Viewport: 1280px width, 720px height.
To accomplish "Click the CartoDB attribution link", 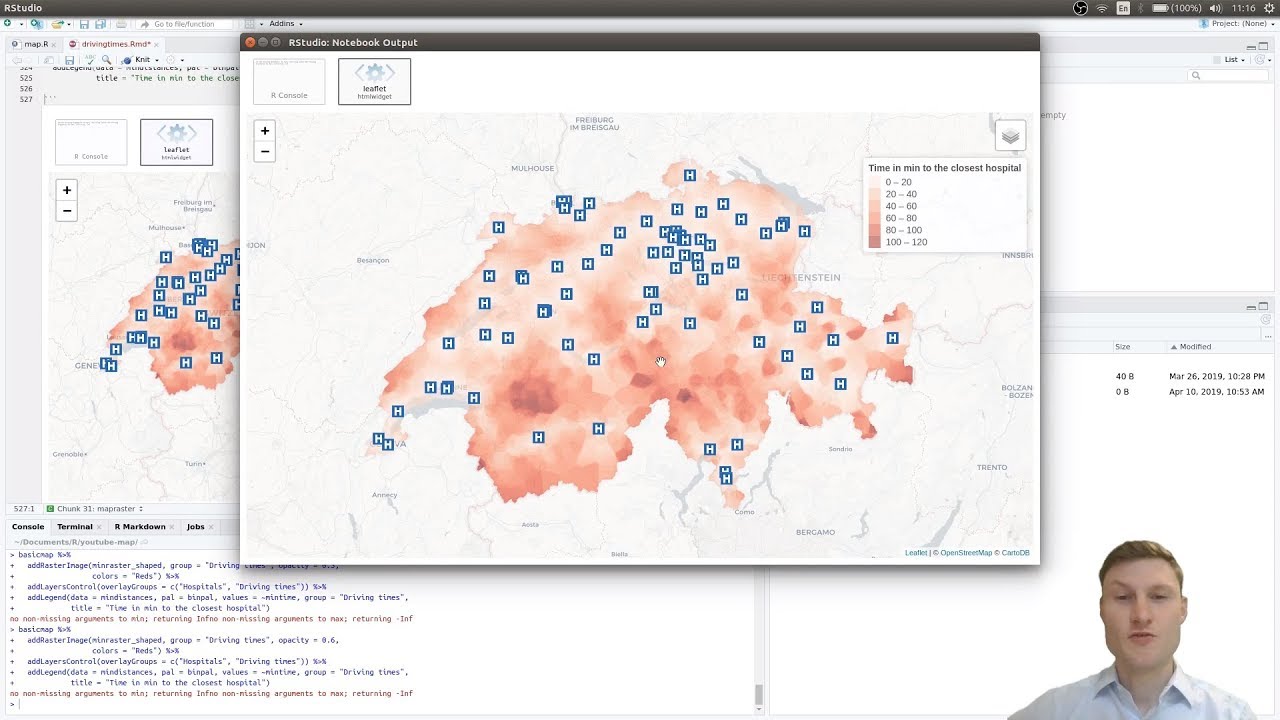I will 1015,553.
